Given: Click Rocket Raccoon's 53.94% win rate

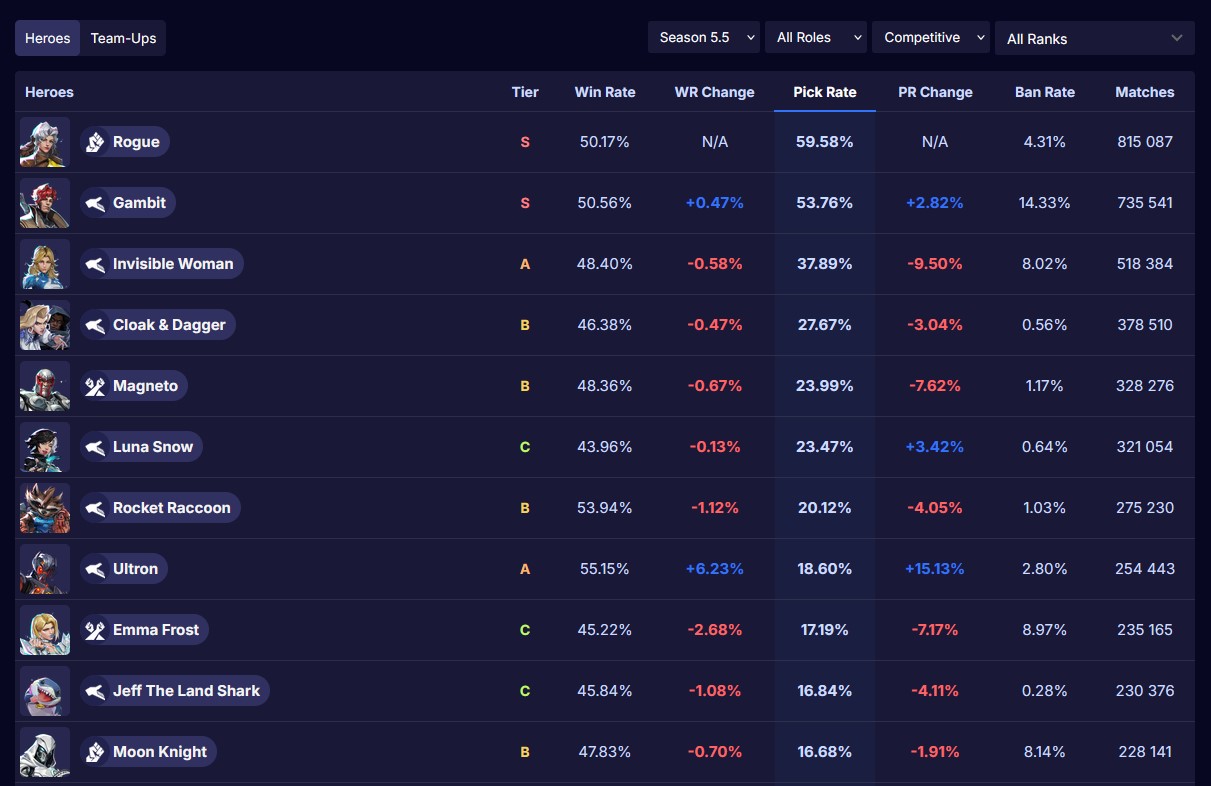Looking at the screenshot, I should 605,508.
